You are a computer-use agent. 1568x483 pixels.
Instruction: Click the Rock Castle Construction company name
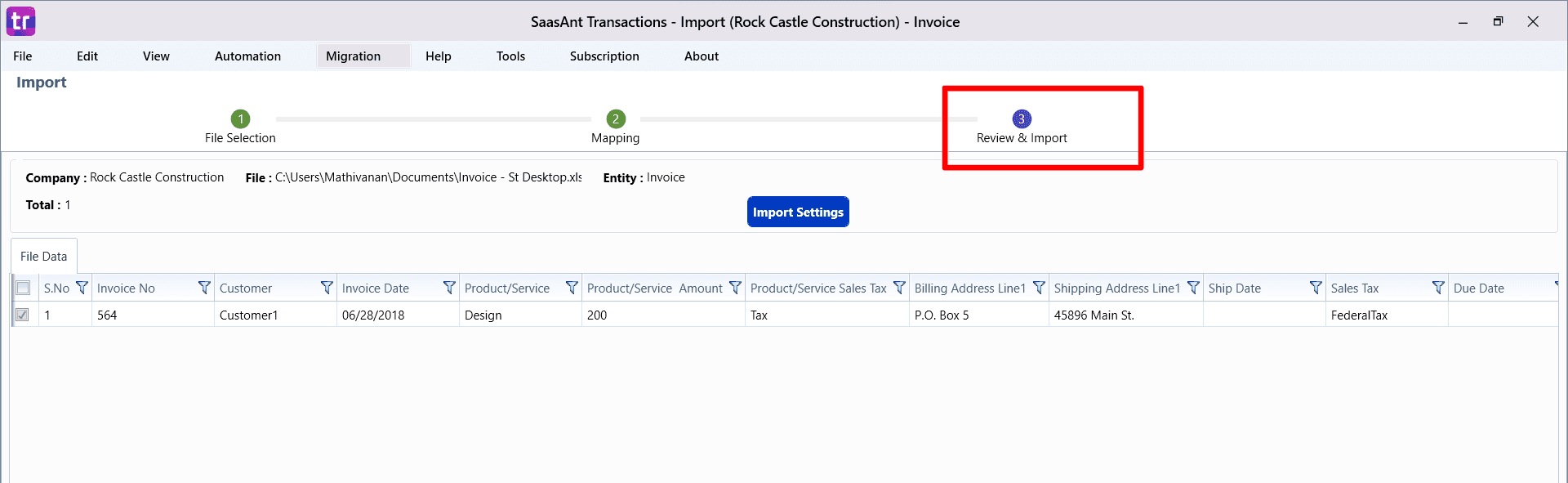[x=157, y=177]
